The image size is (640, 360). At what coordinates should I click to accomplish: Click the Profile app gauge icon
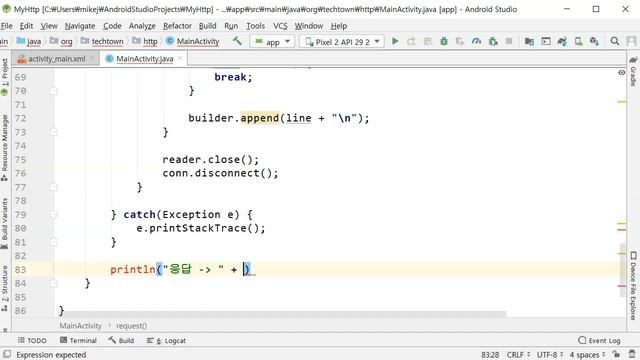[476, 41]
